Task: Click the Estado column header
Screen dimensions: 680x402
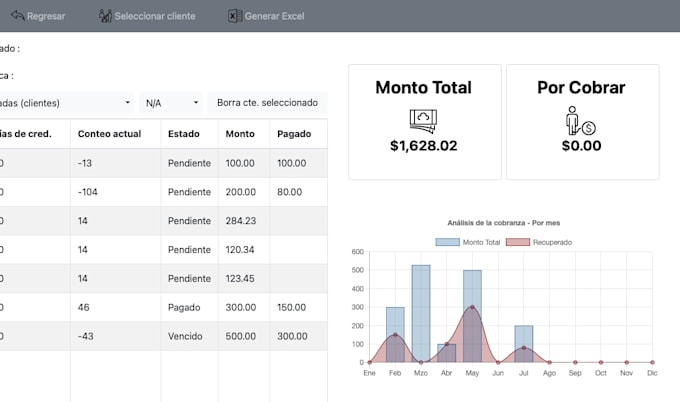Action: [x=183, y=134]
